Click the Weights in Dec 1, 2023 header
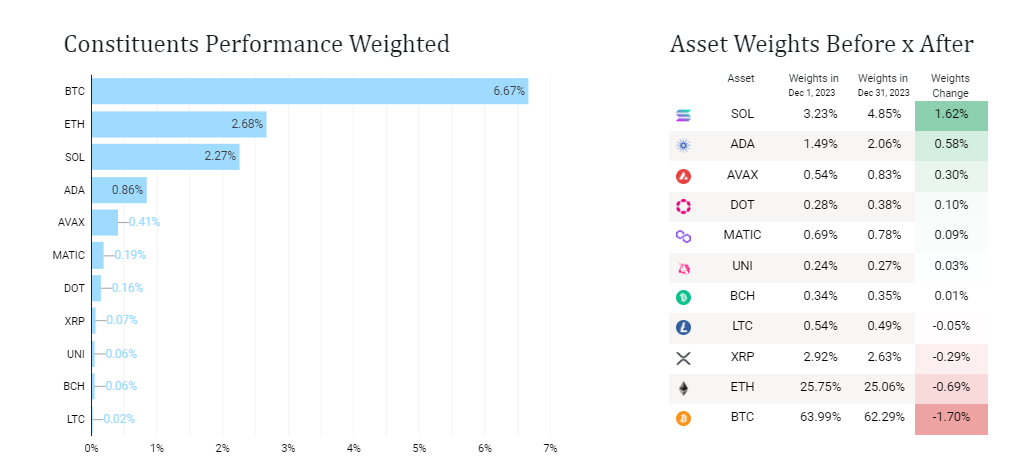 tap(813, 85)
